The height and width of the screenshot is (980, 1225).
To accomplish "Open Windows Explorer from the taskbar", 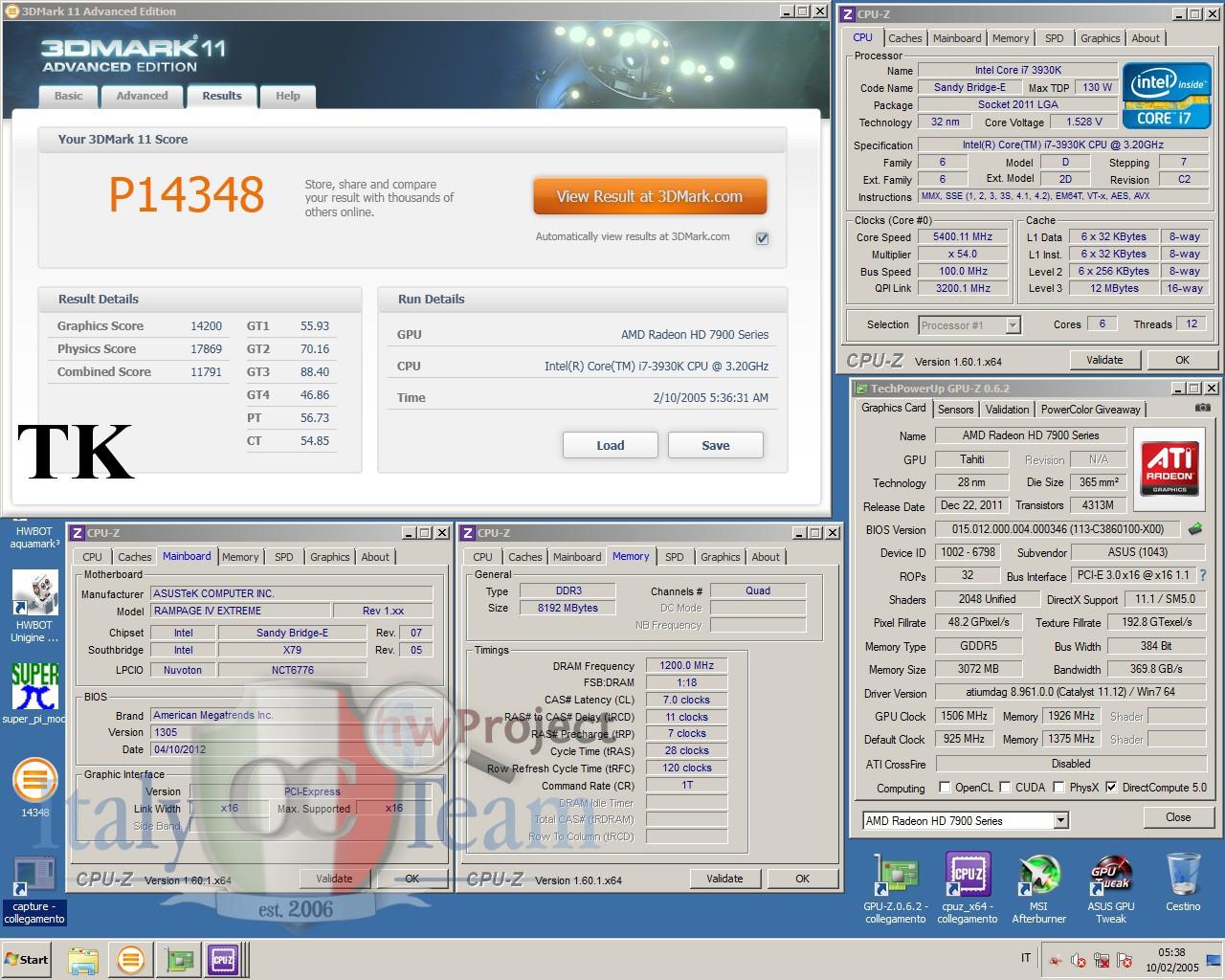I will (83, 959).
